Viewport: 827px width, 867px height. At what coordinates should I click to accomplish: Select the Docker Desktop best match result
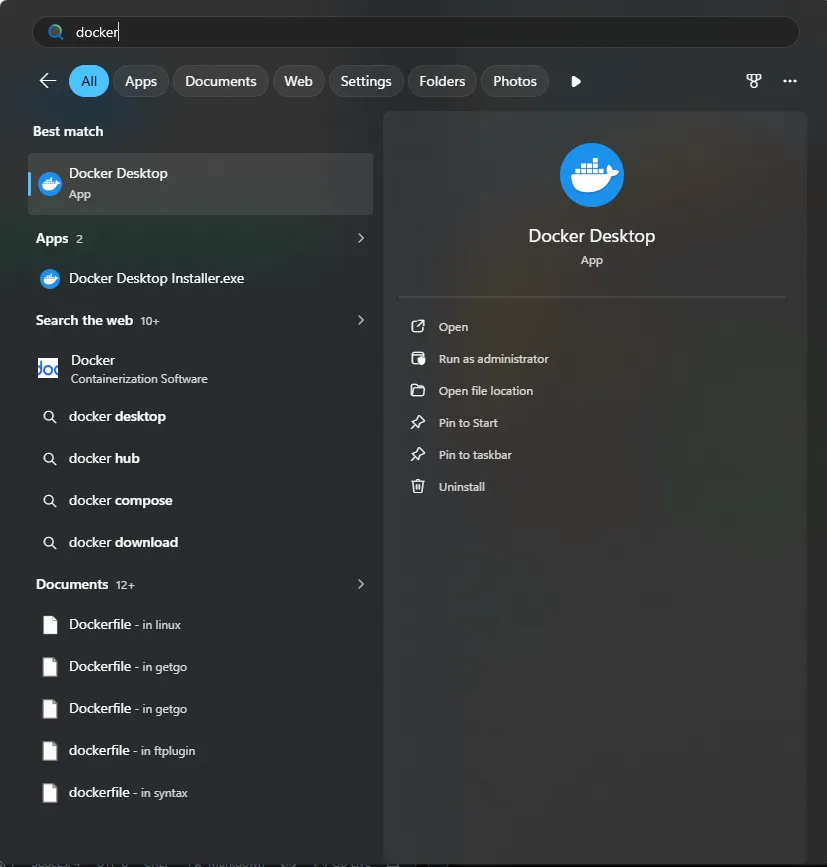[201, 184]
